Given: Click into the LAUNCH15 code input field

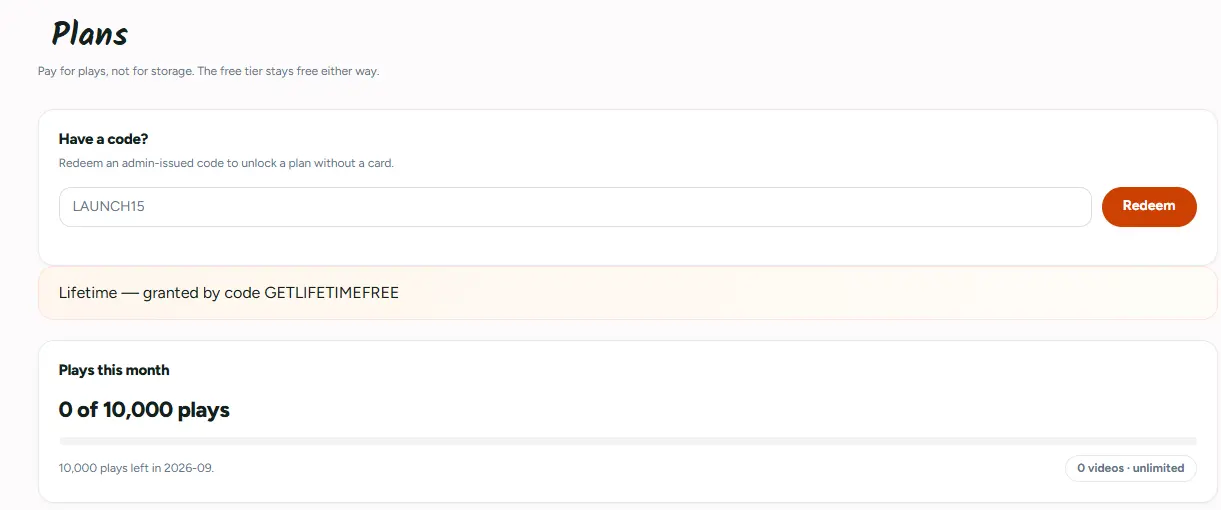Looking at the screenshot, I should pyautogui.click(x=575, y=207).
